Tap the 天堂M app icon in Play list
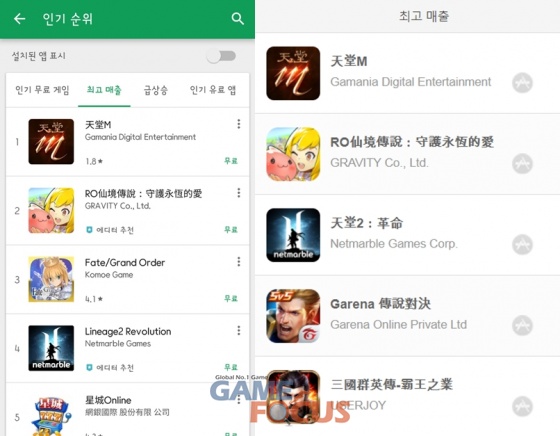The image size is (560, 436). coord(51,142)
